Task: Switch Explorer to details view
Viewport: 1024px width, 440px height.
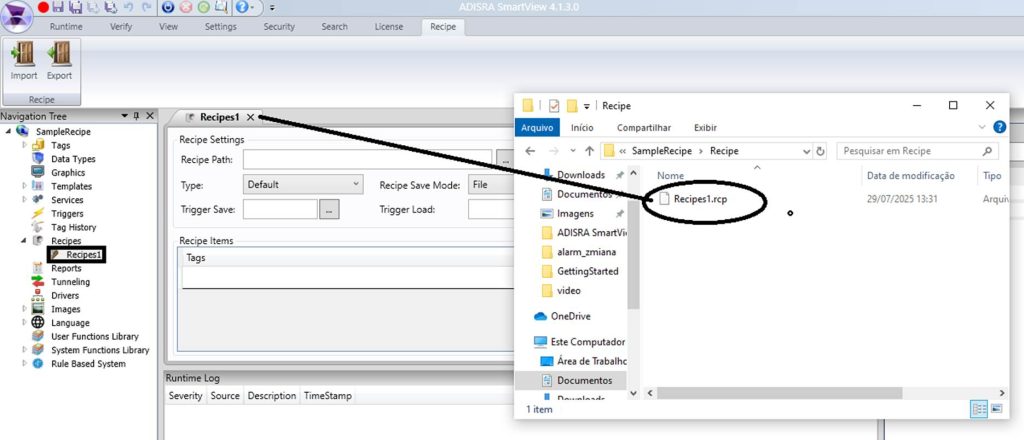Action: pos(977,409)
